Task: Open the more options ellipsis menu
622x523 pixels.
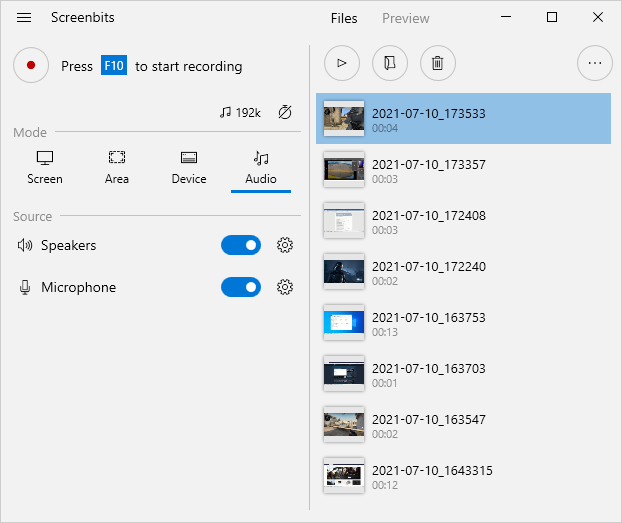Action: coord(595,63)
